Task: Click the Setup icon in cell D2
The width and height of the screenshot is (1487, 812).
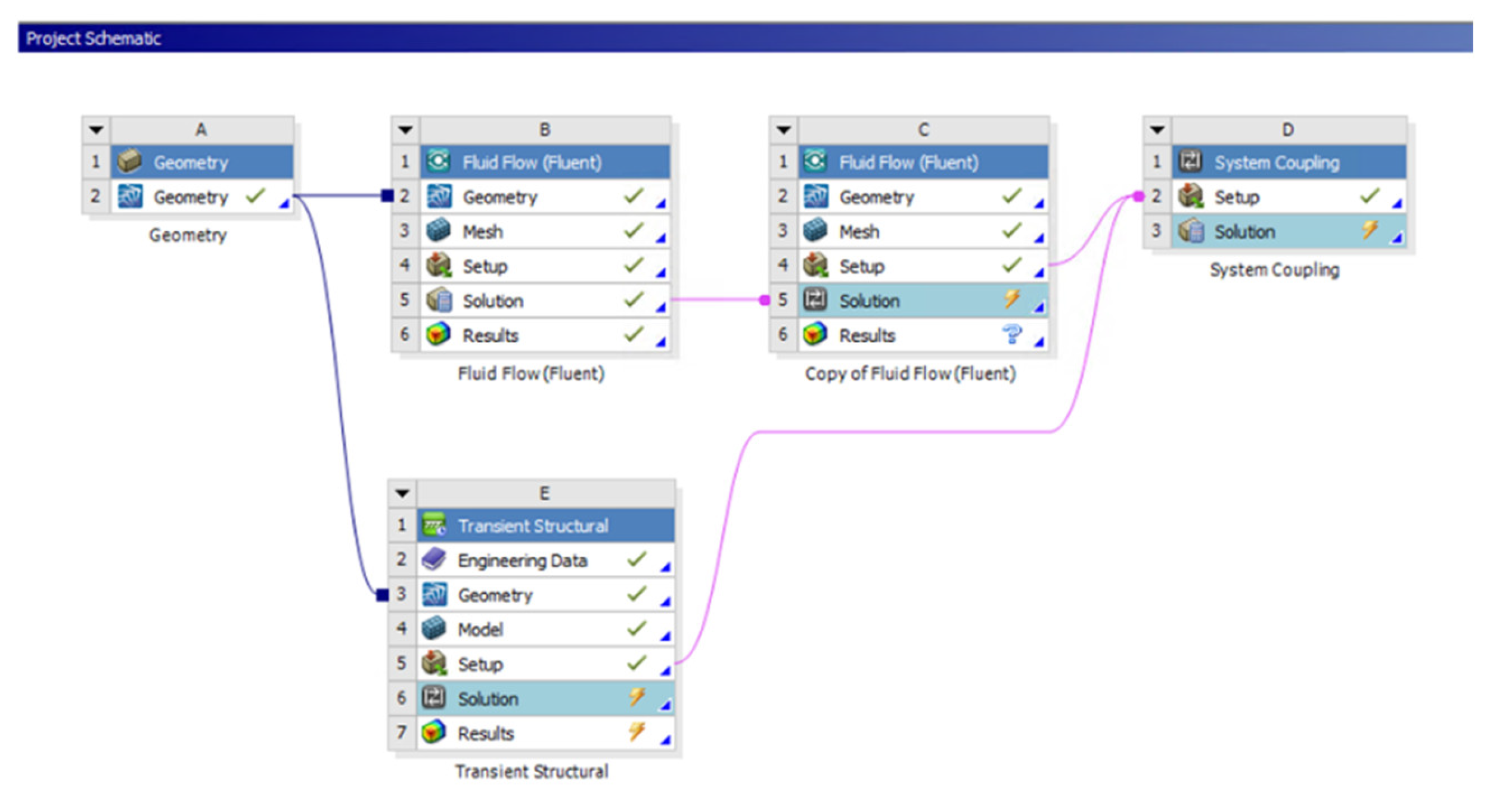Action: pos(1191,196)
